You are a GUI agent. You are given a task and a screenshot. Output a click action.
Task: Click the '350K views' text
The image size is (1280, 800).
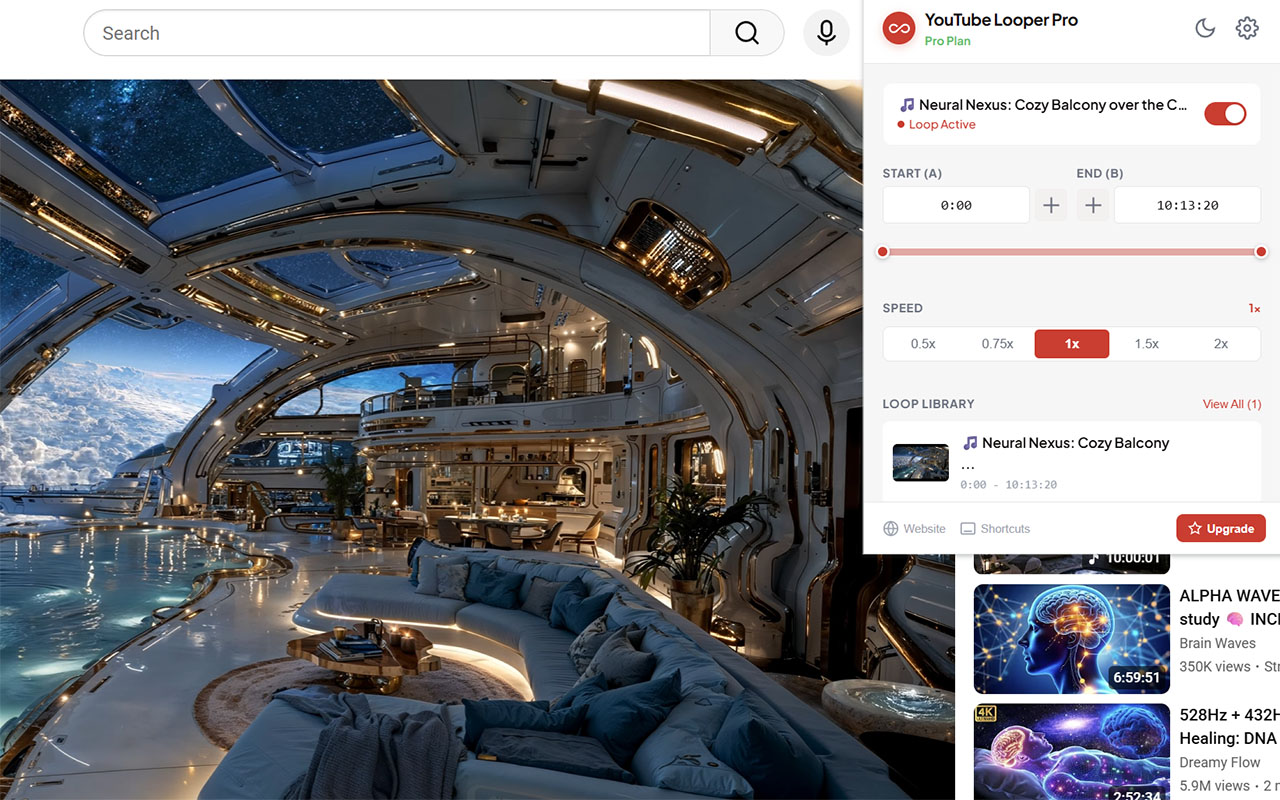[x=1215, y=666]
